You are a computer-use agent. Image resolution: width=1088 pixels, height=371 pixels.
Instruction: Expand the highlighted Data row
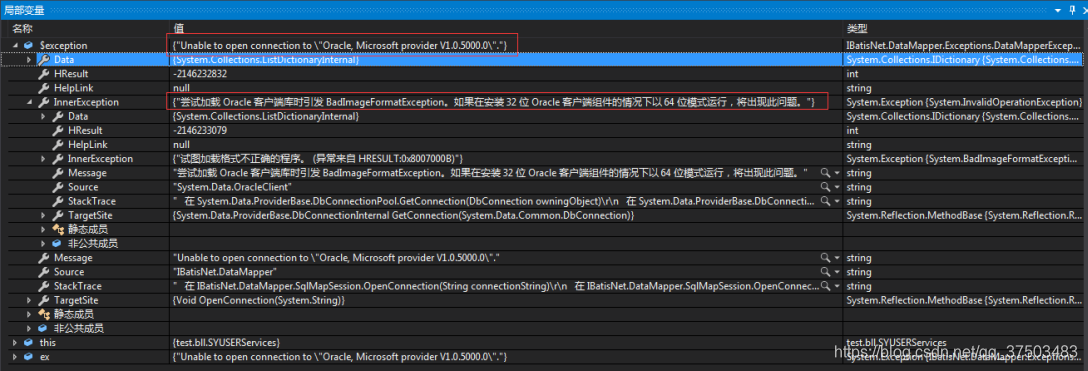[30, 60]
